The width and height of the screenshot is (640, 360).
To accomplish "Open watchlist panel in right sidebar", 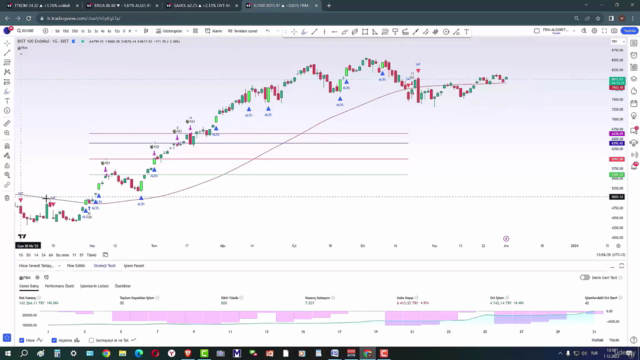I will click(633, 43).
